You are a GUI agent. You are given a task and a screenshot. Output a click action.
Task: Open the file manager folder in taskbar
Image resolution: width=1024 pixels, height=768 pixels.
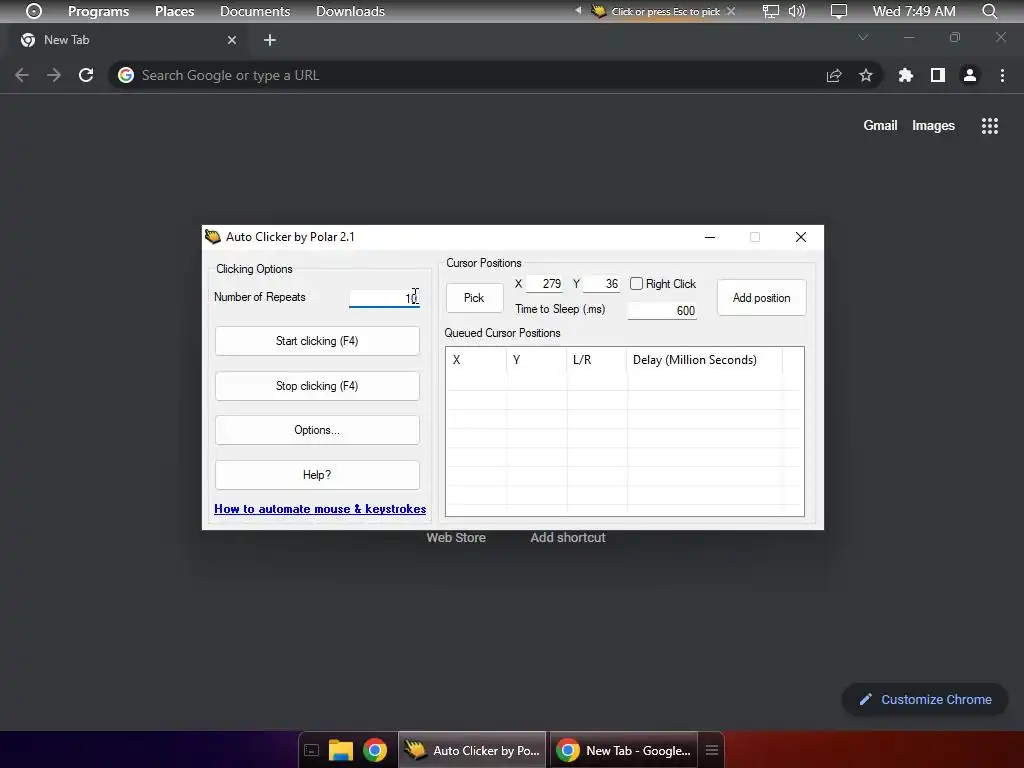[340, 750]
